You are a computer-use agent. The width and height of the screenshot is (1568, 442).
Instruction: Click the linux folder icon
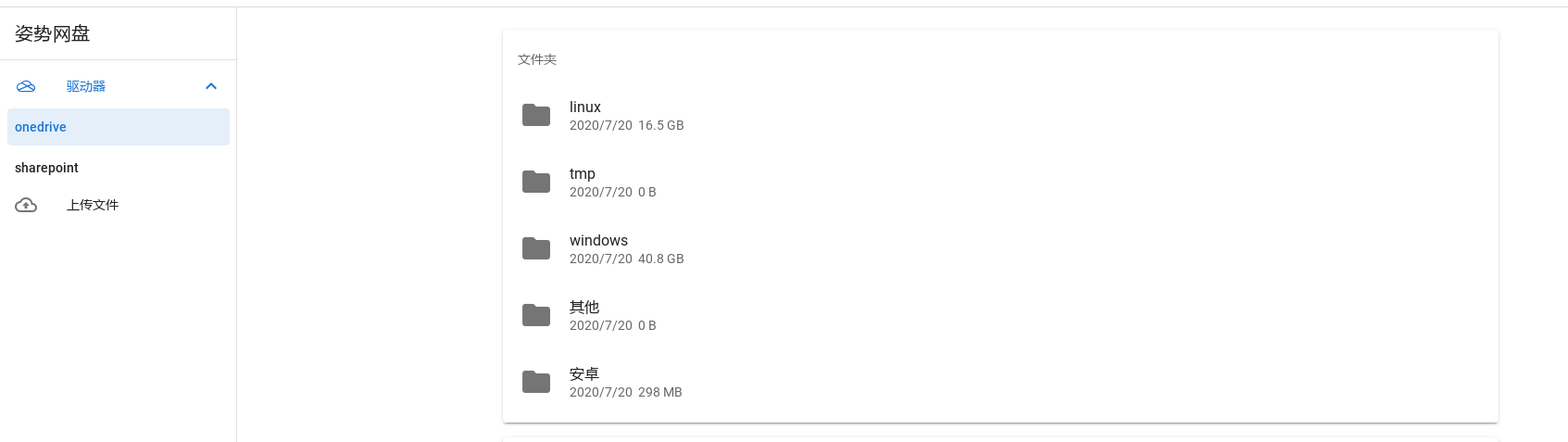coord(536,115)
